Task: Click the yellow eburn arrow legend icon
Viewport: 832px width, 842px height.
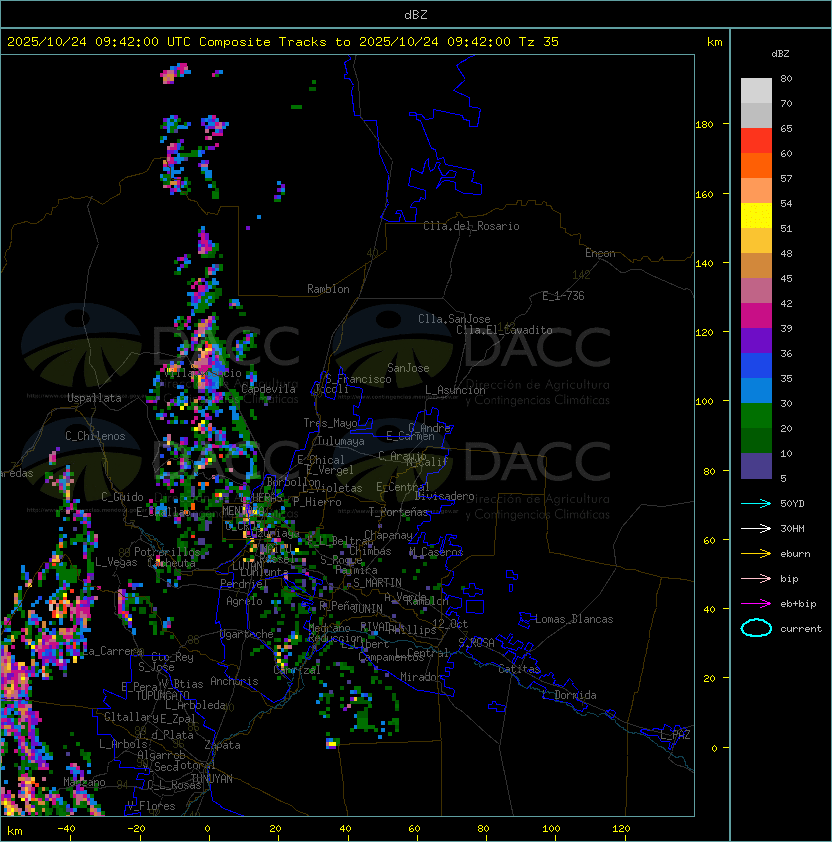Action: click(756, 553)
